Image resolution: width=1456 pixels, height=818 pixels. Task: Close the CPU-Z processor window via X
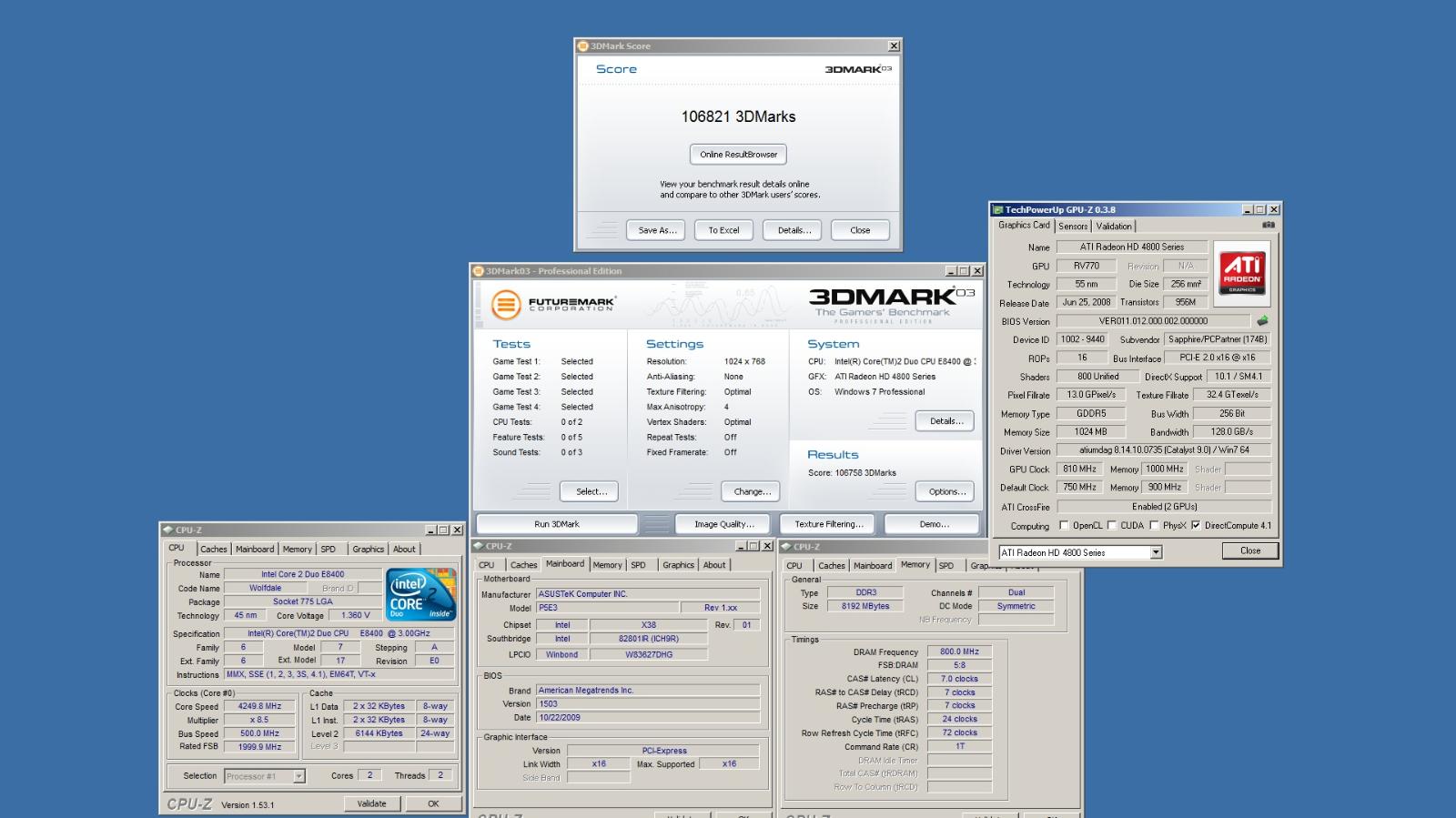(x=457, y=530)
